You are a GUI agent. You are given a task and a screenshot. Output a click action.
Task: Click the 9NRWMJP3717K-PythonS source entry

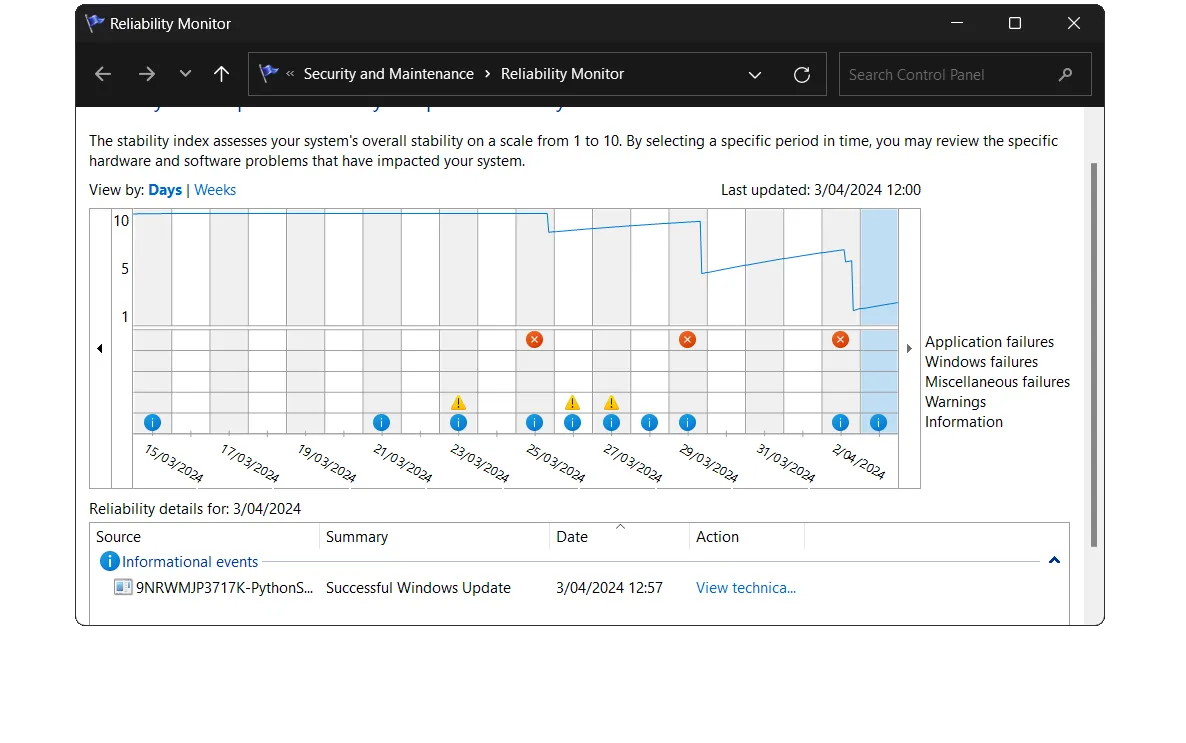tap(224, 588)
